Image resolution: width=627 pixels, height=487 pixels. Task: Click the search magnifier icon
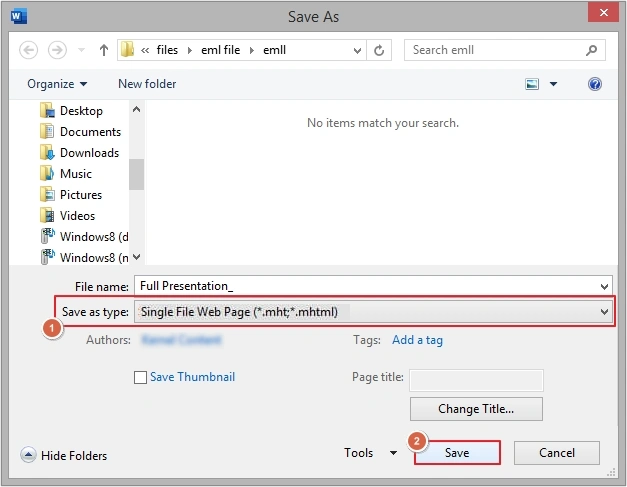(x=591, y=50)
